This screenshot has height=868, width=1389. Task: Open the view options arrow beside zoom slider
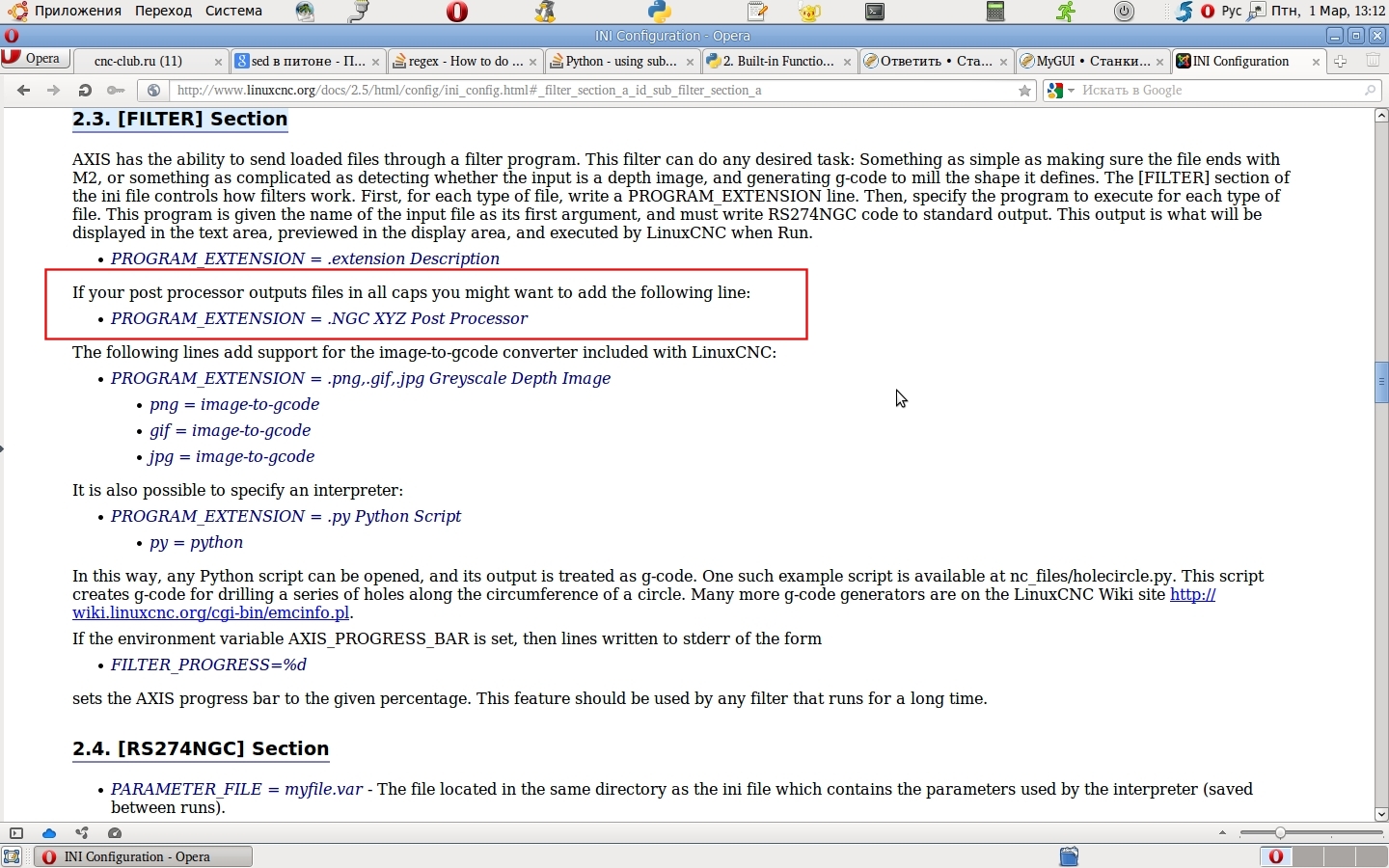click(1223, 833)
